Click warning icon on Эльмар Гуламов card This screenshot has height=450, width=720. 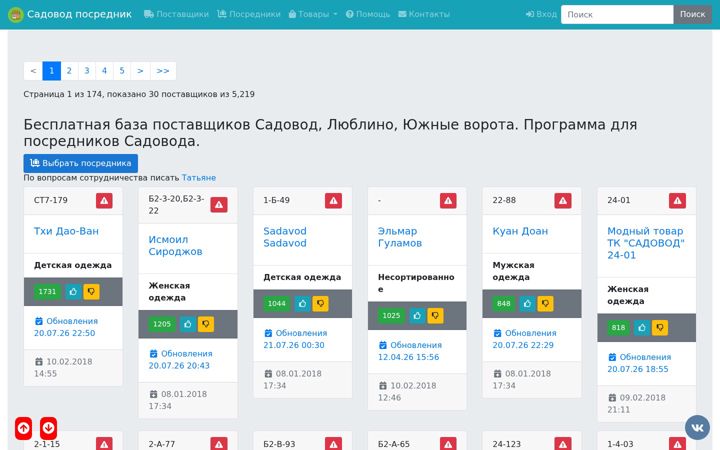click(x=448, y=201)
